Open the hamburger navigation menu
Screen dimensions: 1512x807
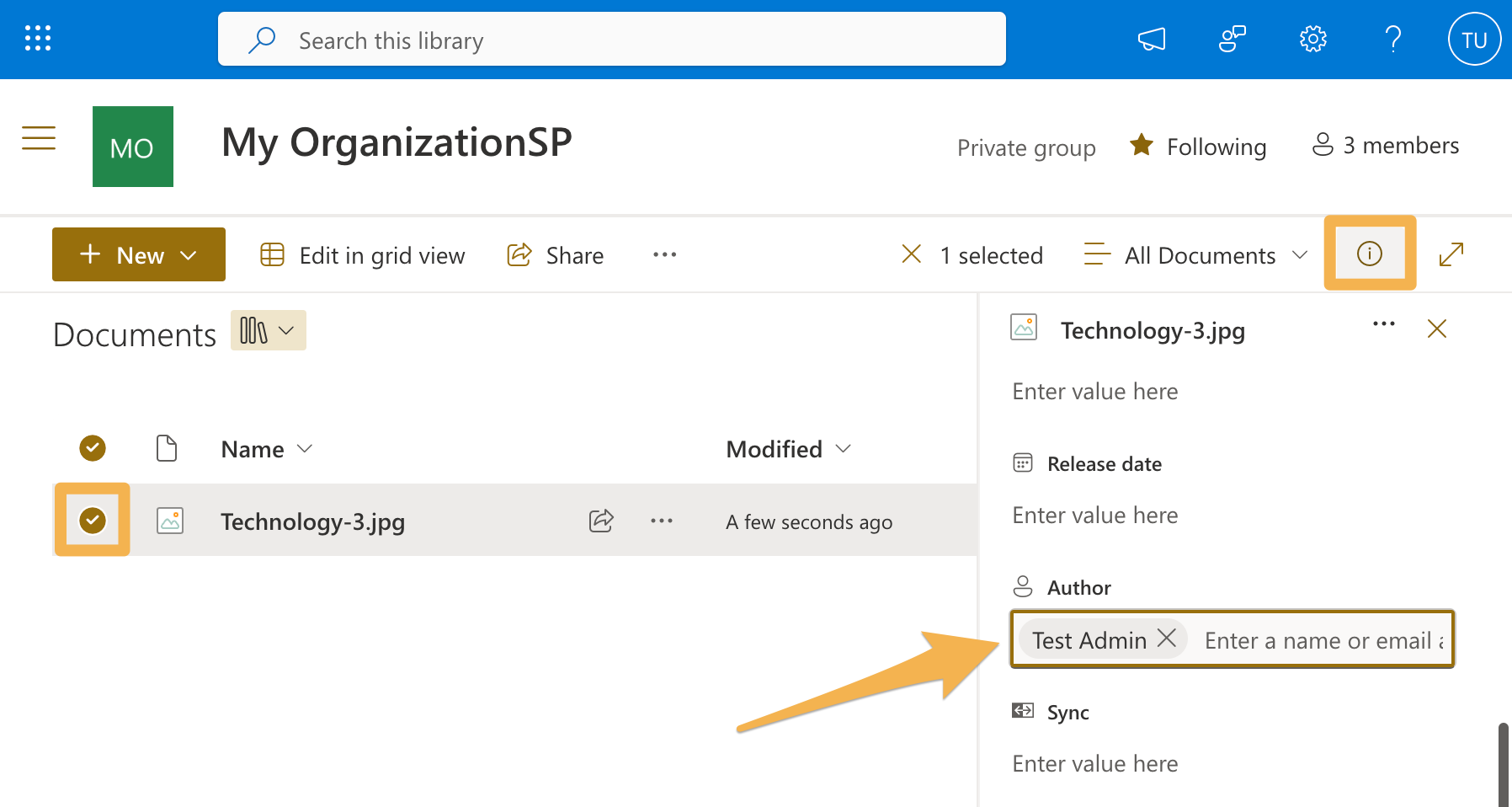coord(39,138)
